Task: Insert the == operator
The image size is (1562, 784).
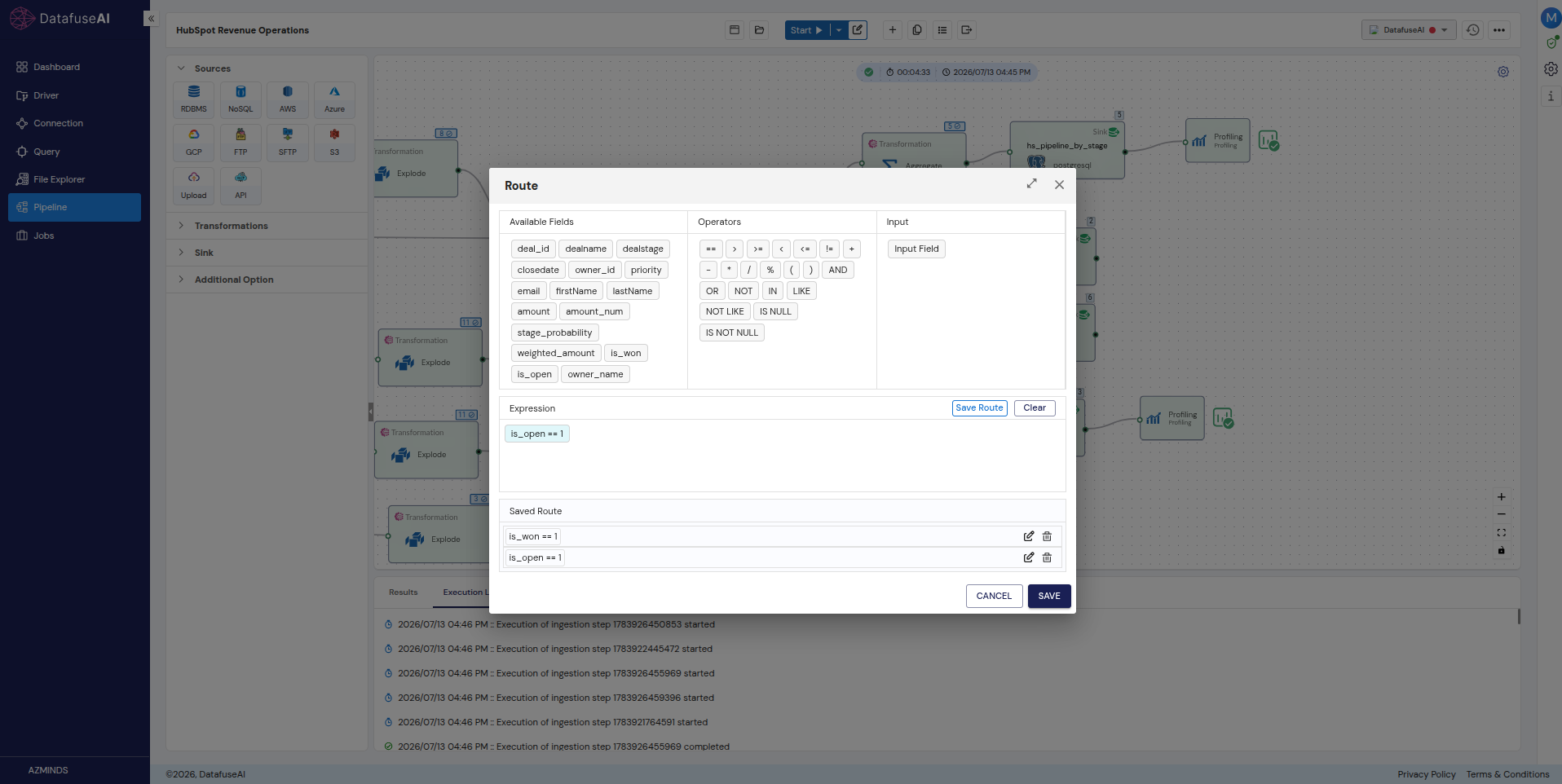Action: [x=711, y=249]
